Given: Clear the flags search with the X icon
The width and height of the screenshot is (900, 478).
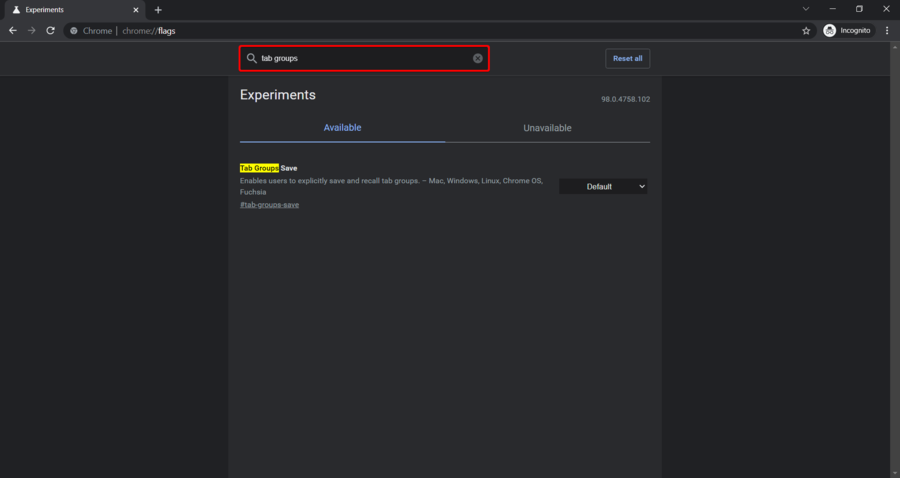Looking at the screenshot, I should click(x=478, y=58).
